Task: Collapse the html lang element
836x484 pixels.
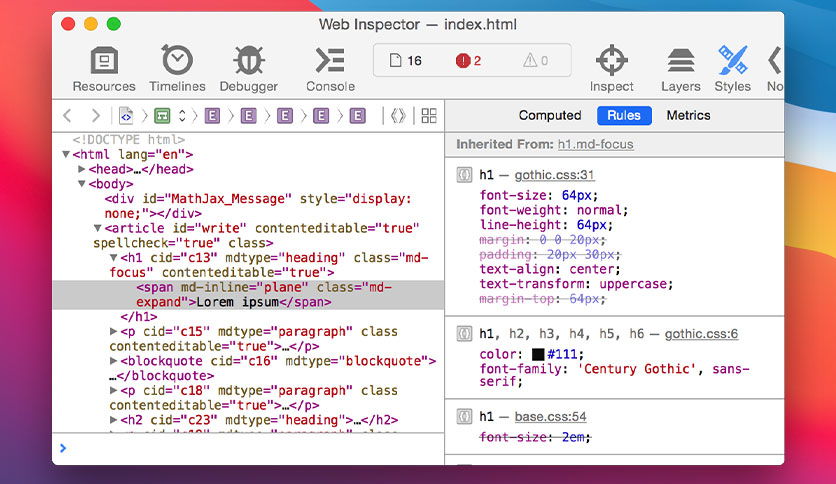Action: point(66,155)
